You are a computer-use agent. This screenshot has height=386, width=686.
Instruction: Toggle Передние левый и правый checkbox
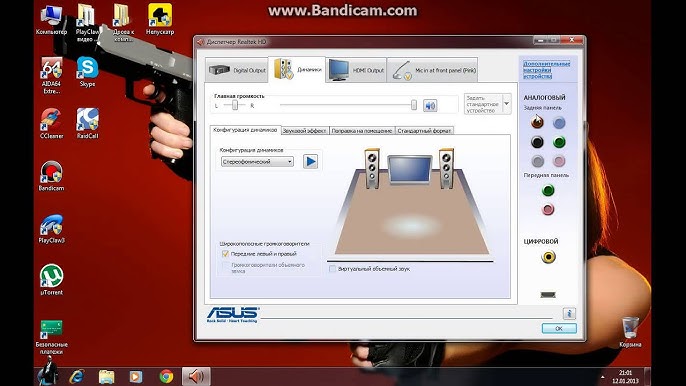(225, 253)
